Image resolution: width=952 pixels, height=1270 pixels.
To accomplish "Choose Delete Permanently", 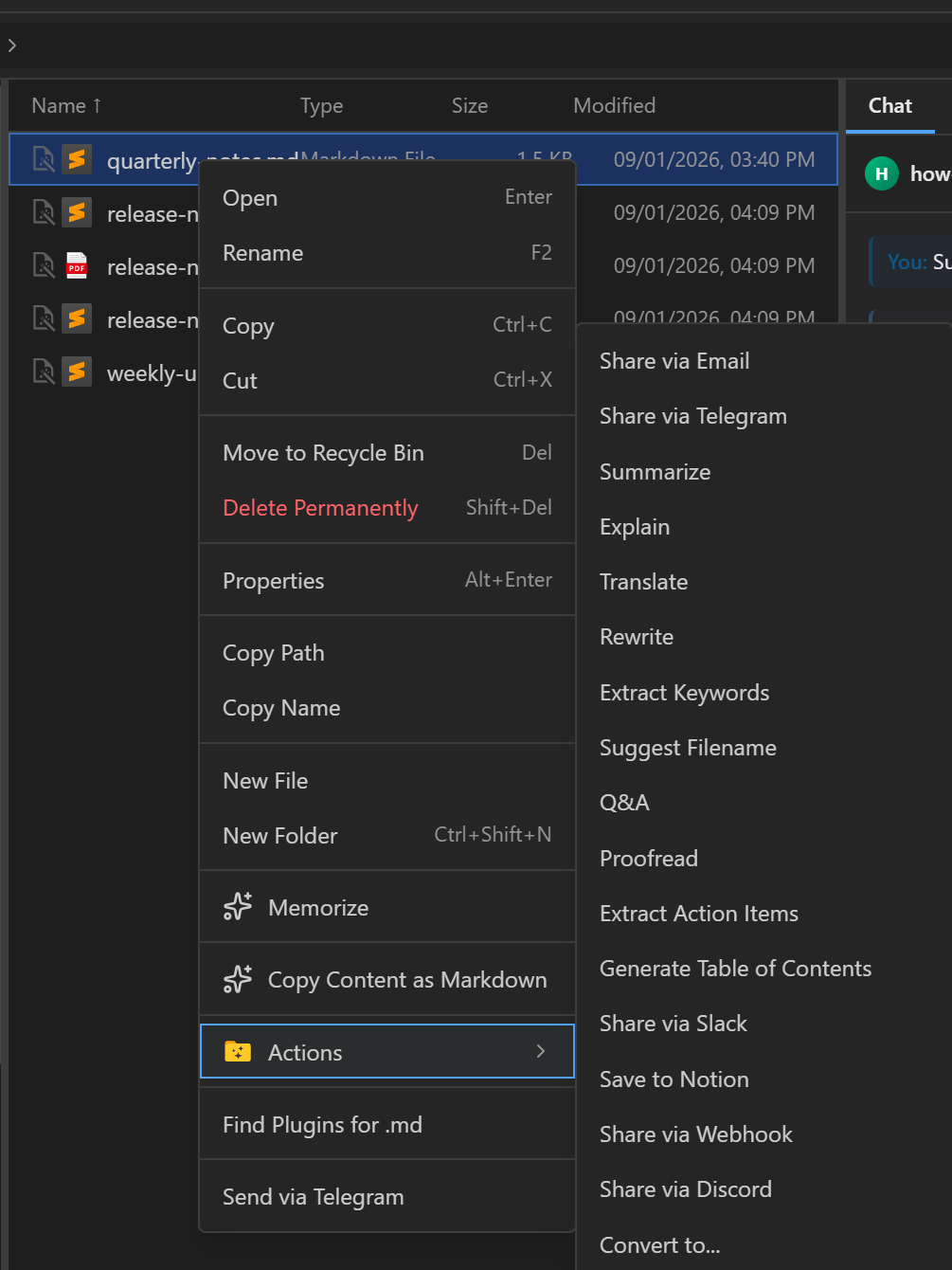I will coord(387,507).
